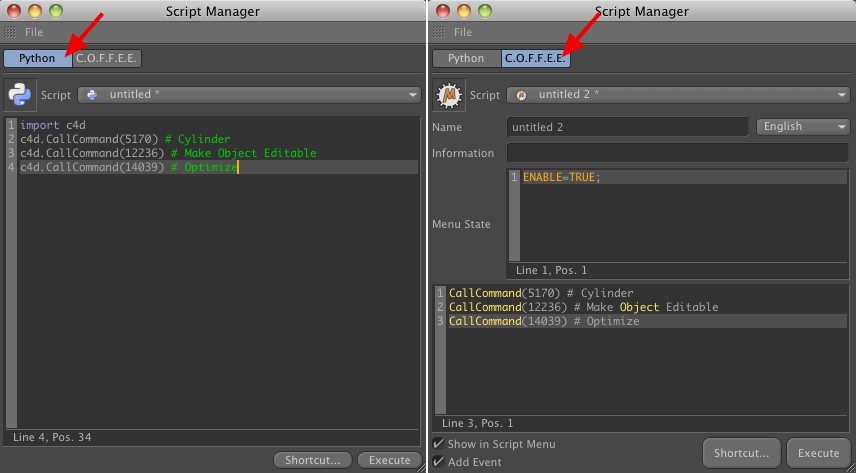
Task: Click the Python logo icon in left panel
Action: coord(19,95)
